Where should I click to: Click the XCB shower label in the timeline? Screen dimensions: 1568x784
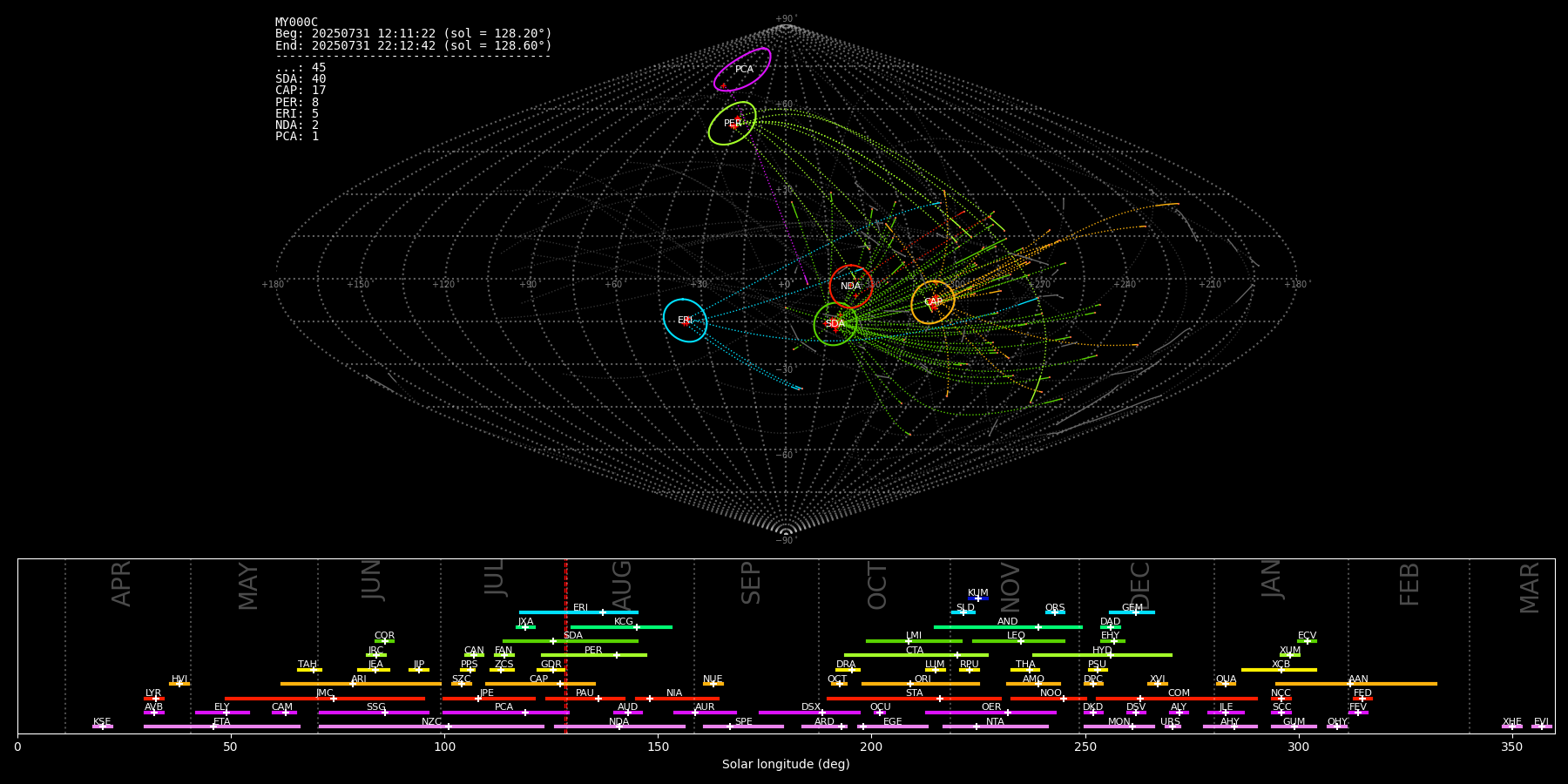point(1281,665)
